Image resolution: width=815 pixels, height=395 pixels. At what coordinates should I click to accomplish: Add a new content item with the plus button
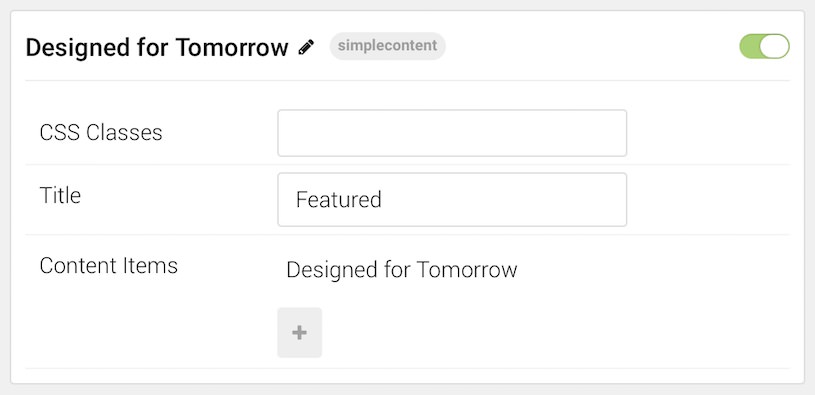click(x=299, y=333)
